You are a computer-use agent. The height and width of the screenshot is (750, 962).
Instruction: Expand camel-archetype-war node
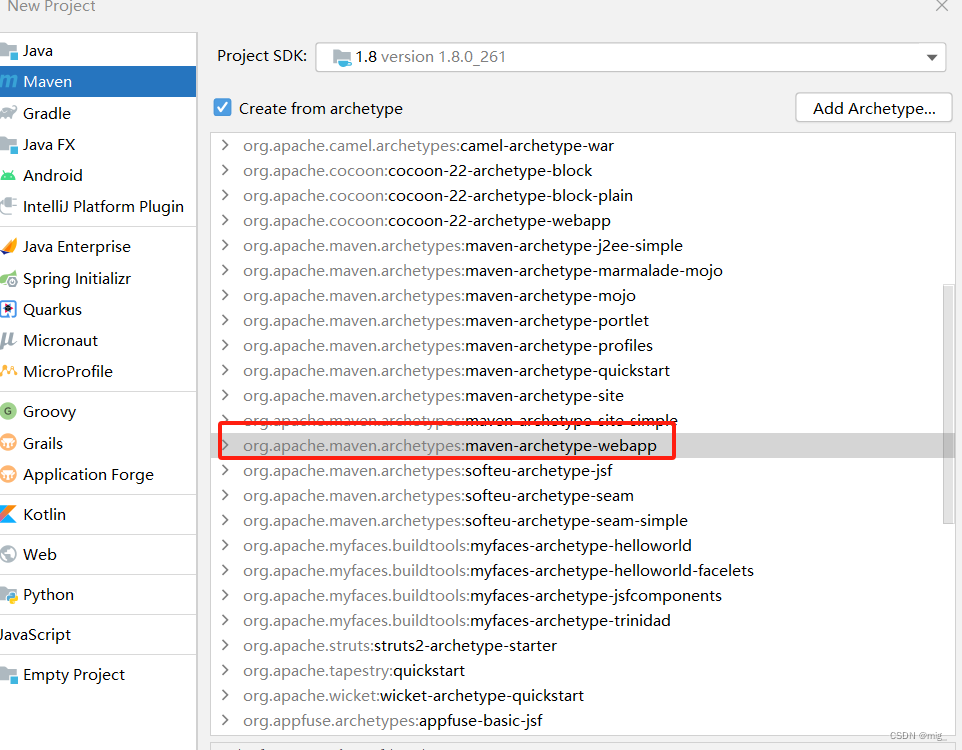[x=225, y=145]
